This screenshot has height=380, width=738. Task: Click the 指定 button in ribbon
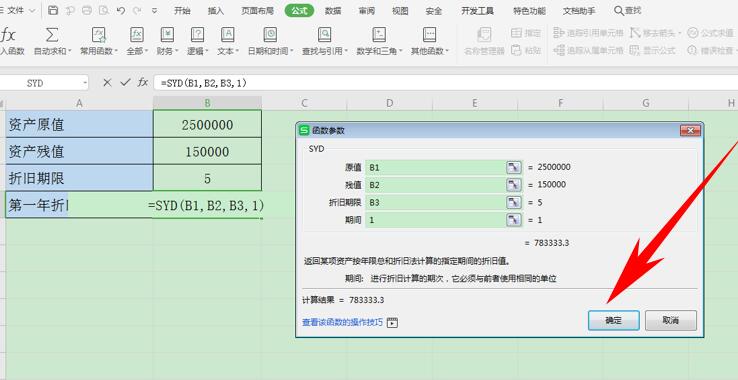(526, 32)
